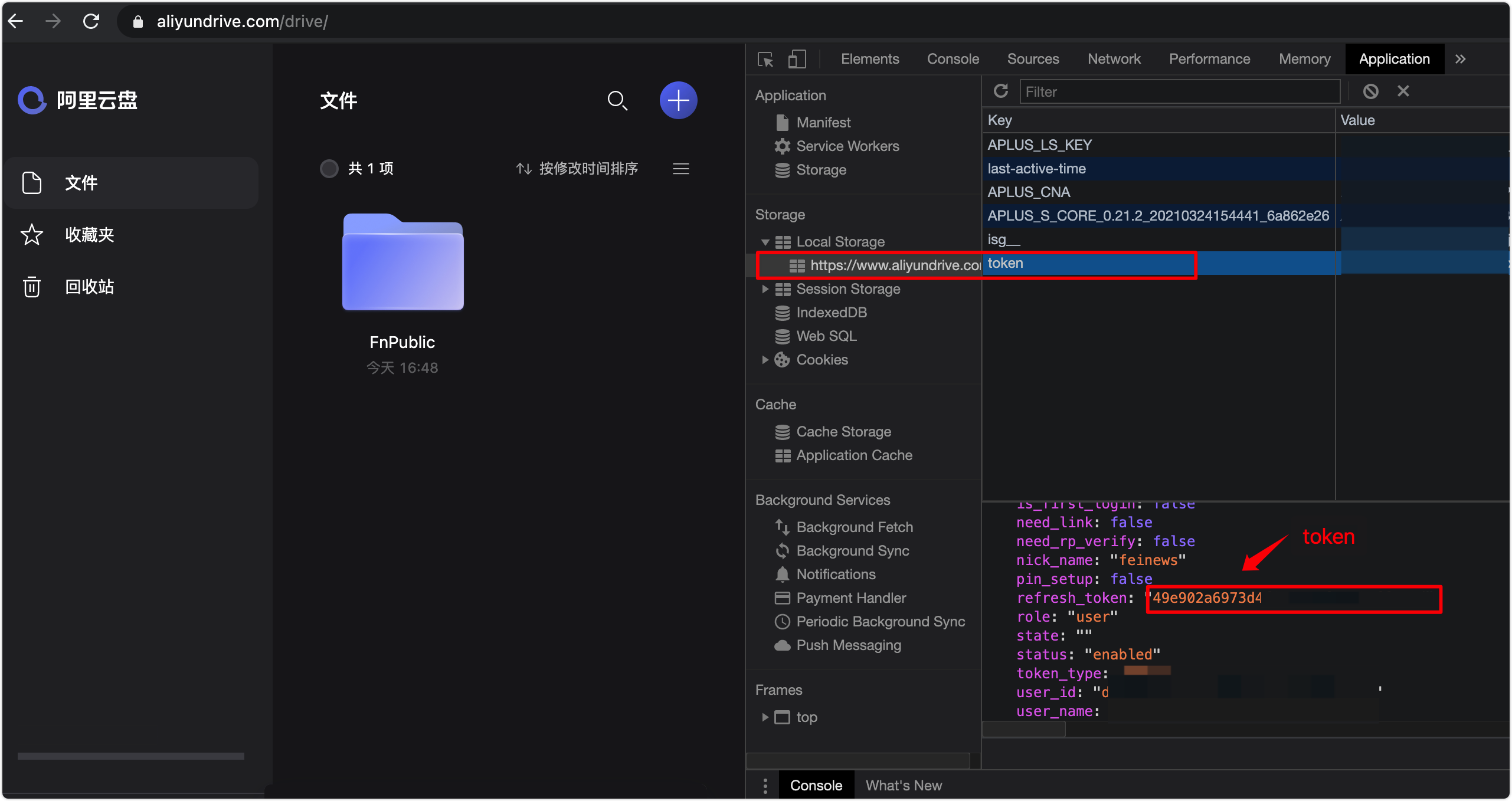Click the address bar lock icon
Viewport: 1512px width, 801px height.
138,22
